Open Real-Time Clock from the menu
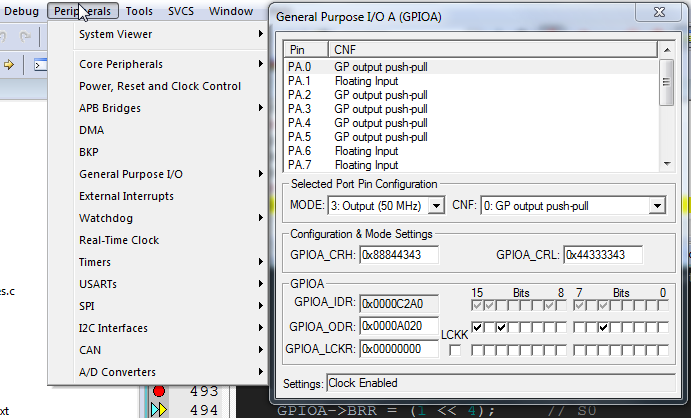691x418 pixels. 119,240
